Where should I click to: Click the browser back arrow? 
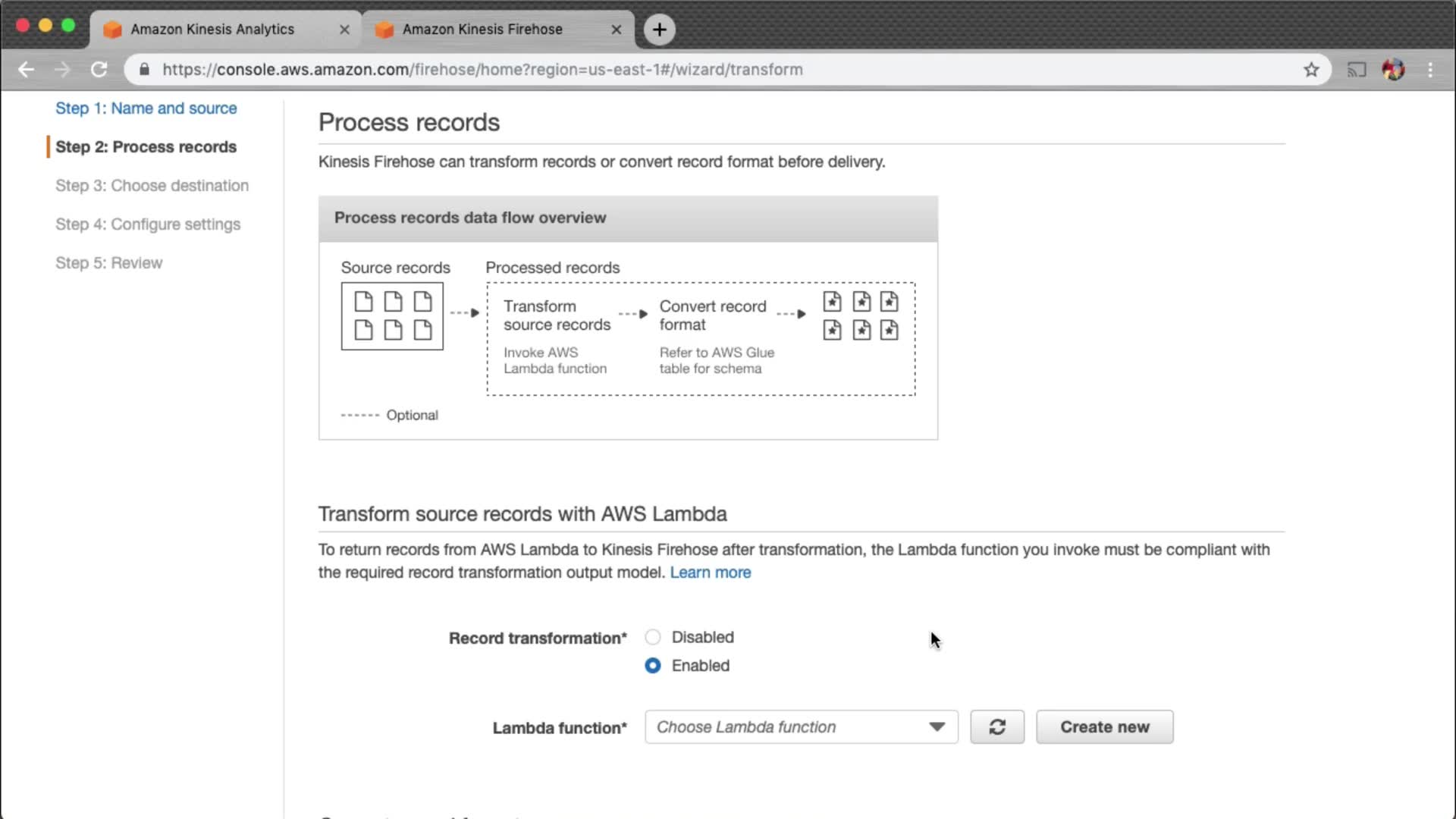[27, 70]
